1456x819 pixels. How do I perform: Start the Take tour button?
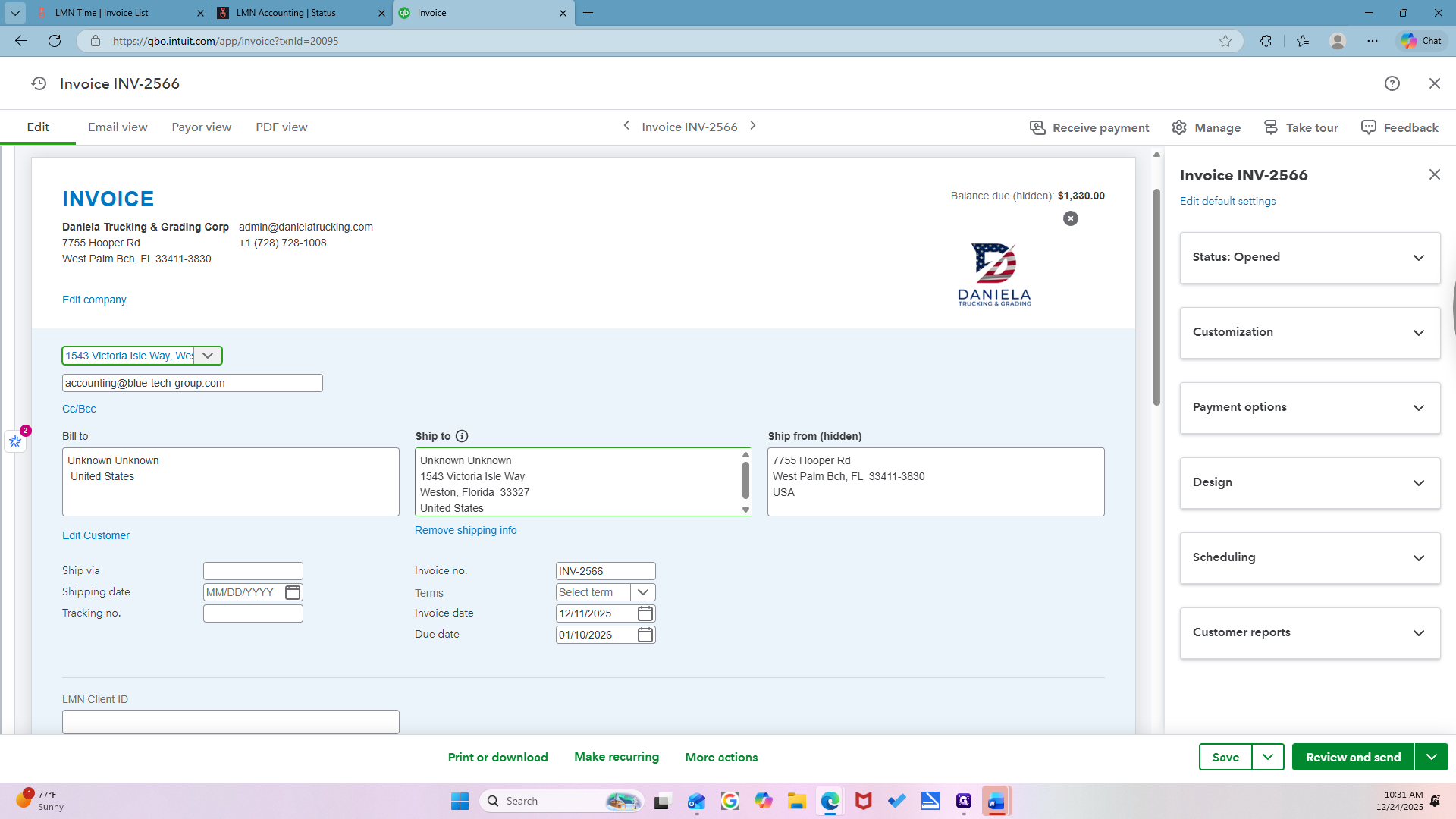click(x=1301, y=127)
